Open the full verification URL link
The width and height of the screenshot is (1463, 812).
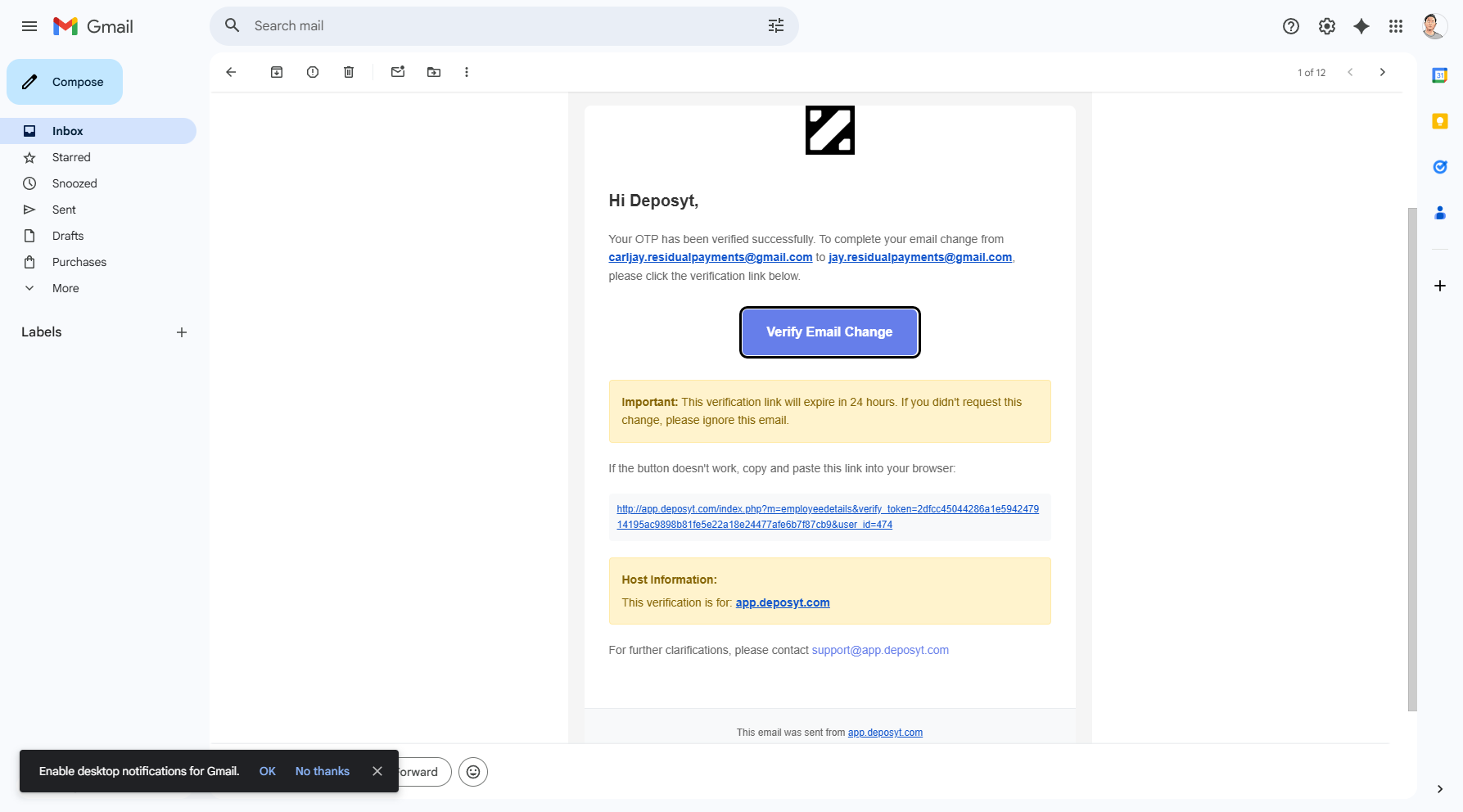click(828, 517)
